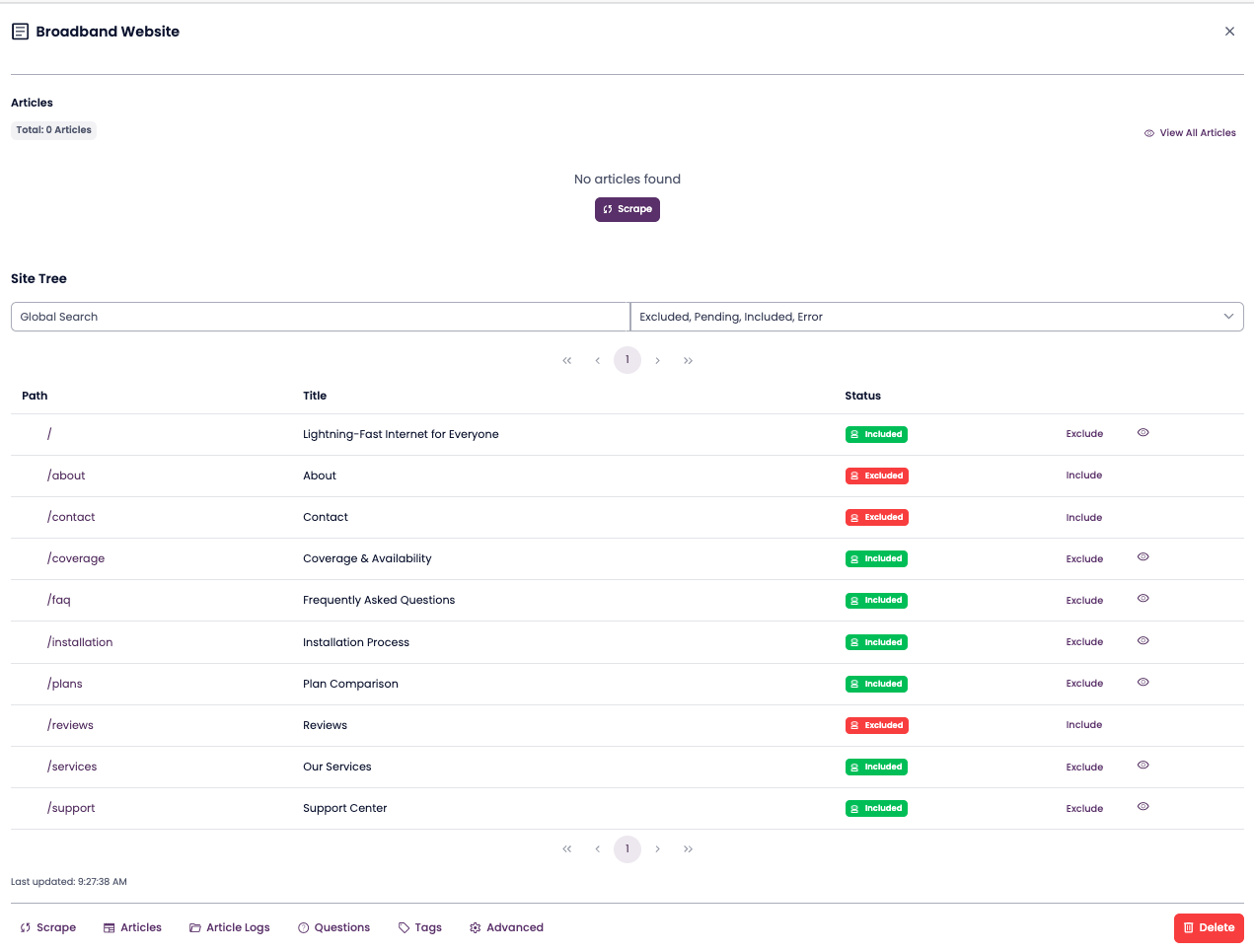Go to first page via top pagination

pyautogui.click(x=567, y=361)
